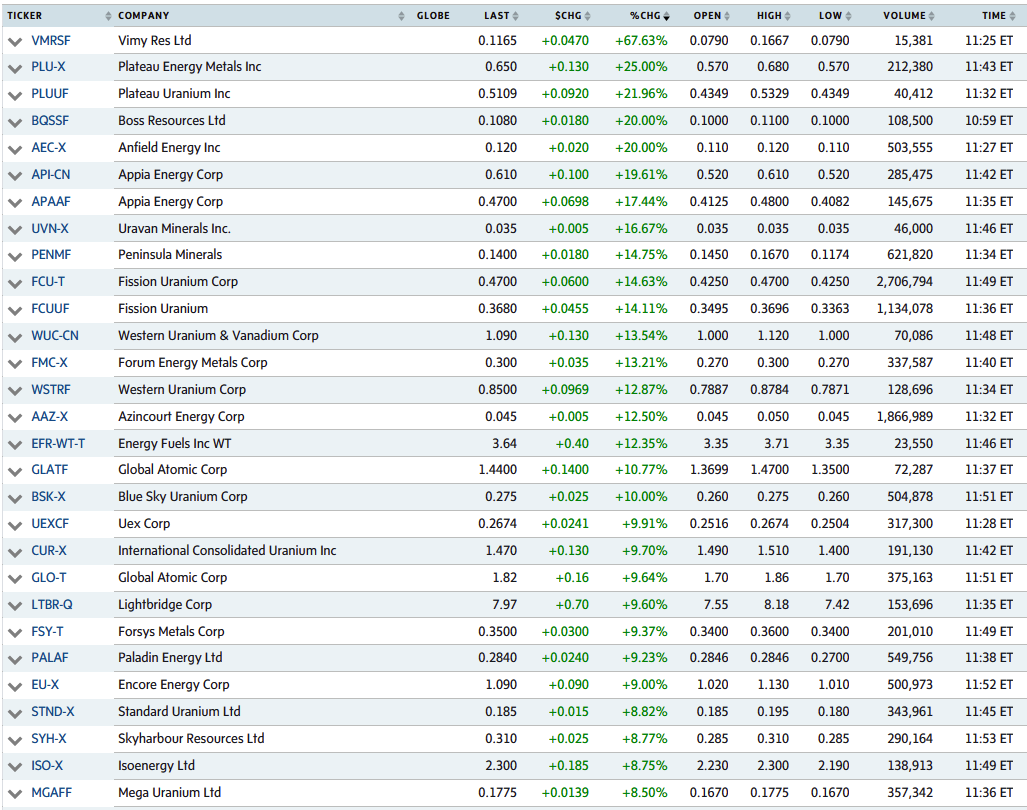
Task: Expand the FMC-X row chevron
Action: [14, 364]
